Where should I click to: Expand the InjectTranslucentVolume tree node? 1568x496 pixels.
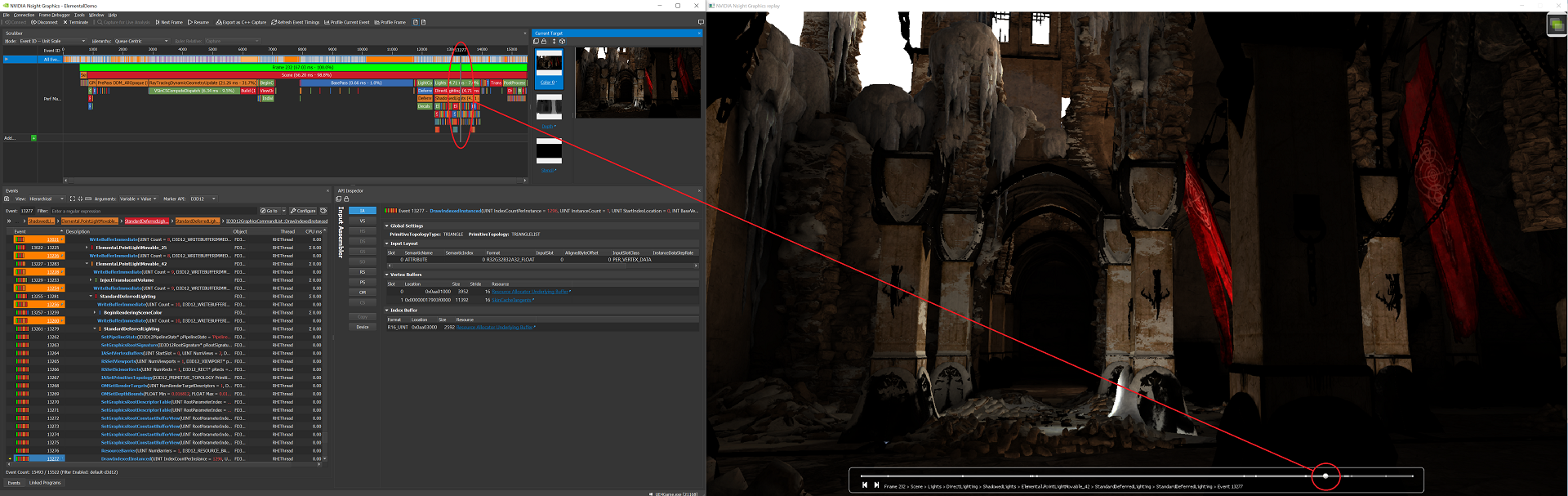tap(91, 280)
